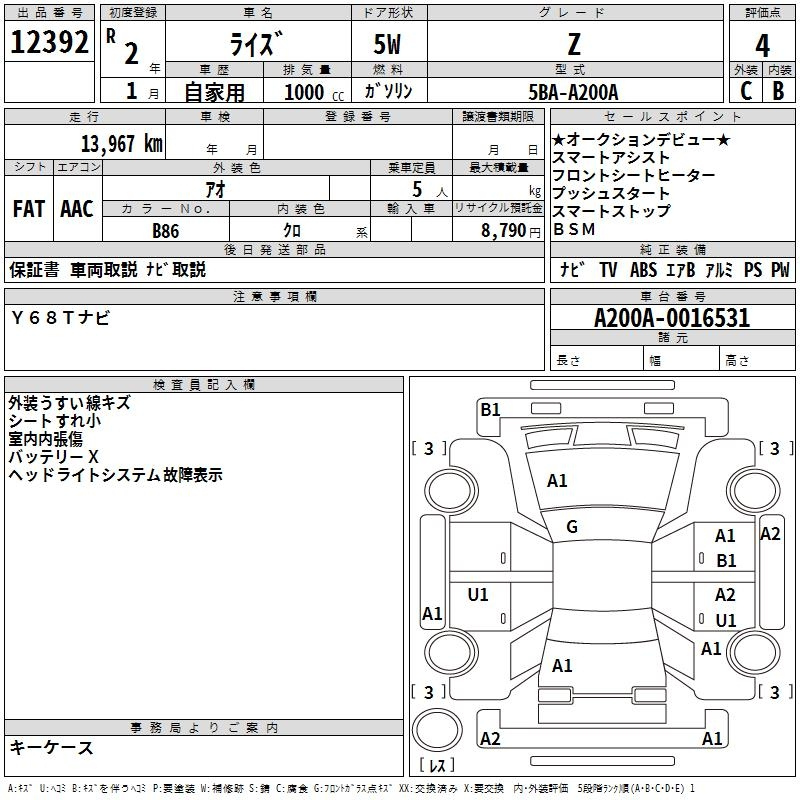The height and width of the screenshot is (800, 800).
Task: Select the model code 5BA-A200A
Action: [x=573, y=92]
